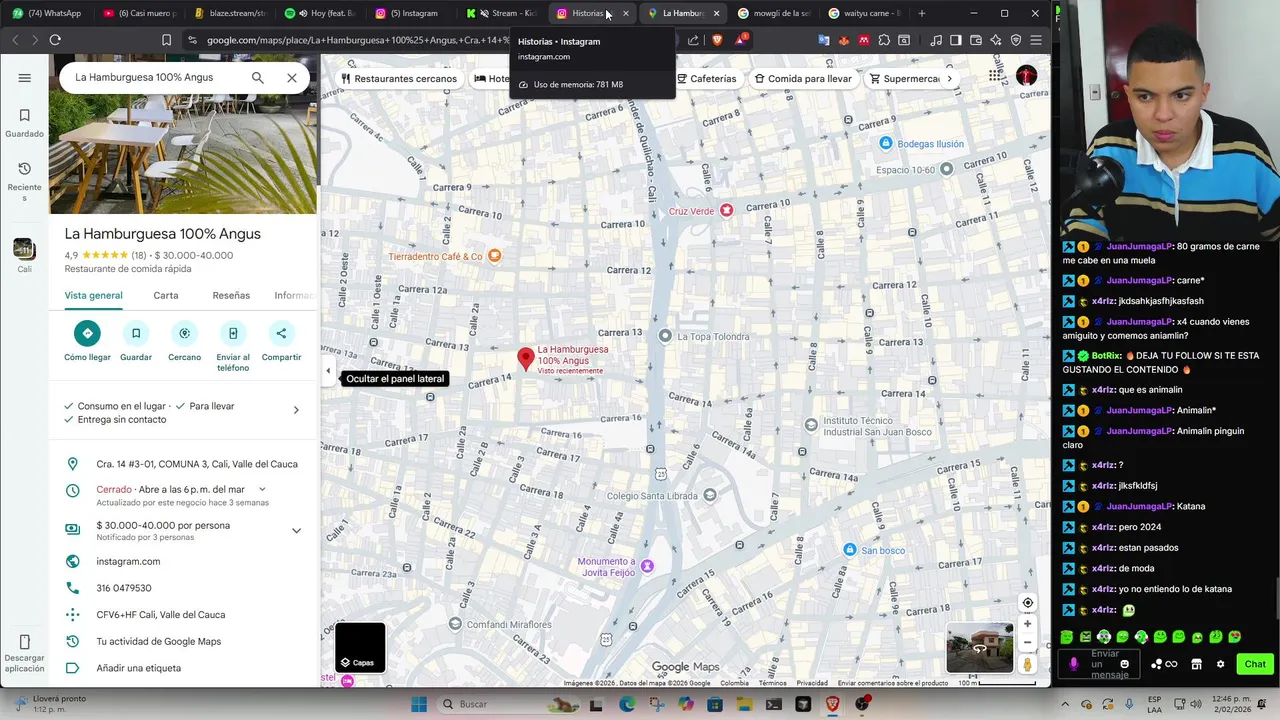The image size is (1280, 720).
Task: Open the Google Maps hamburger menu
Action: 25,78
